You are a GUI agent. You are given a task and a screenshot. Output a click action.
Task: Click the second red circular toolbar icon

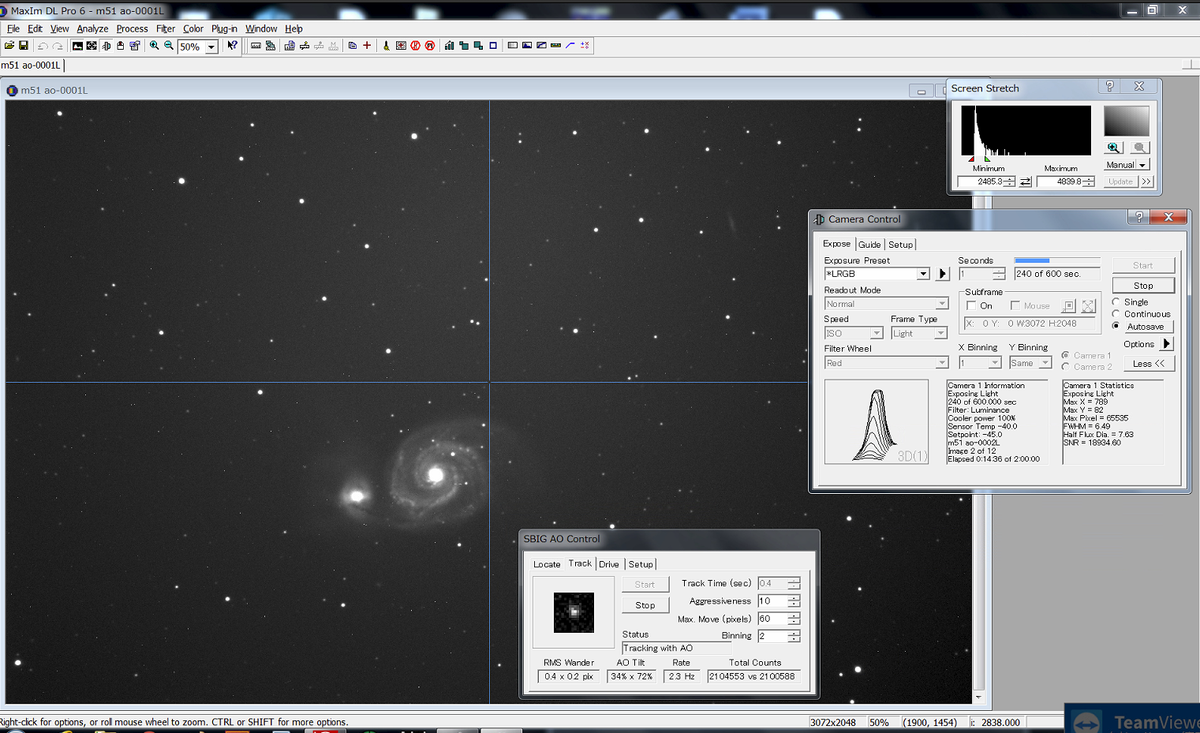pyautogui.click(x=429, y=46)
